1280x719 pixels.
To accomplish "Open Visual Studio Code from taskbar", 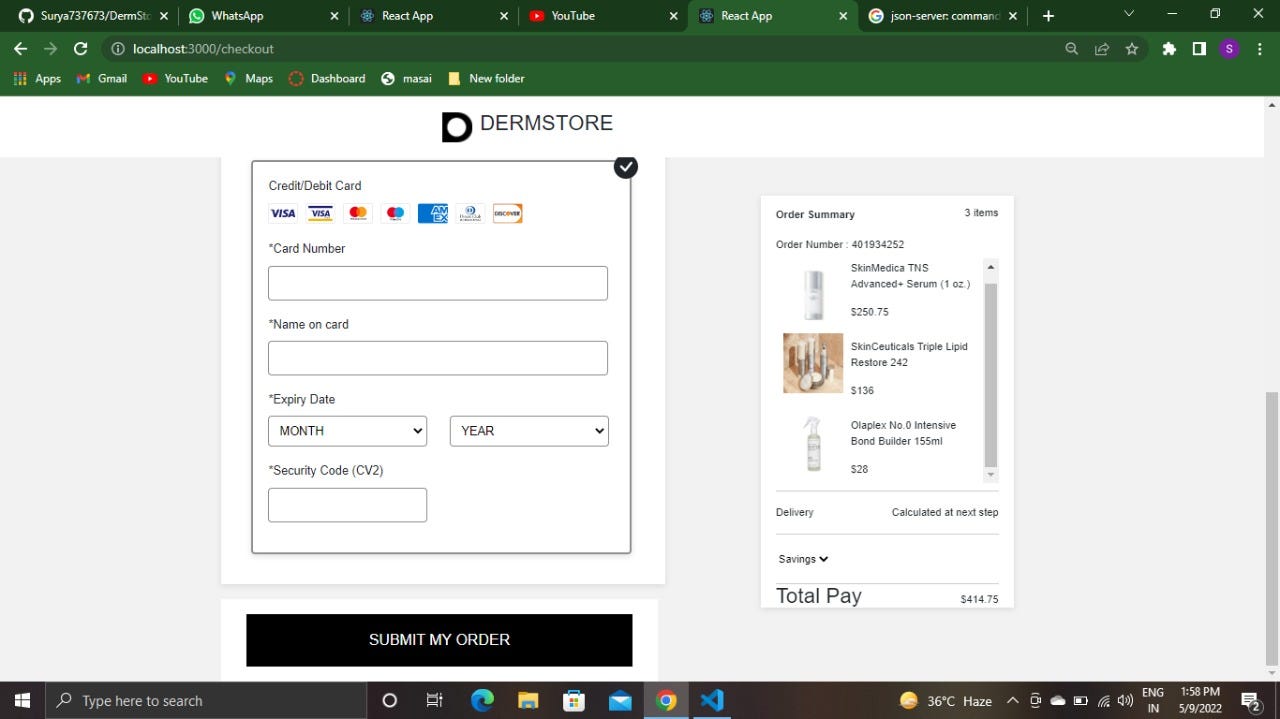I will click(x=712, y=700).
